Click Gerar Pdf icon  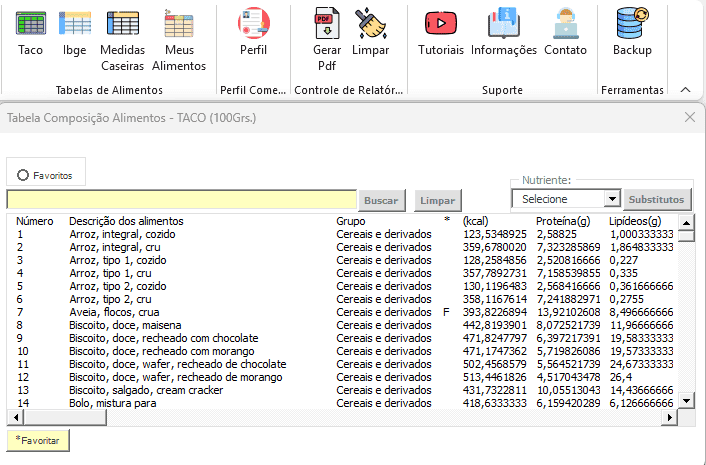coord(327,40)
